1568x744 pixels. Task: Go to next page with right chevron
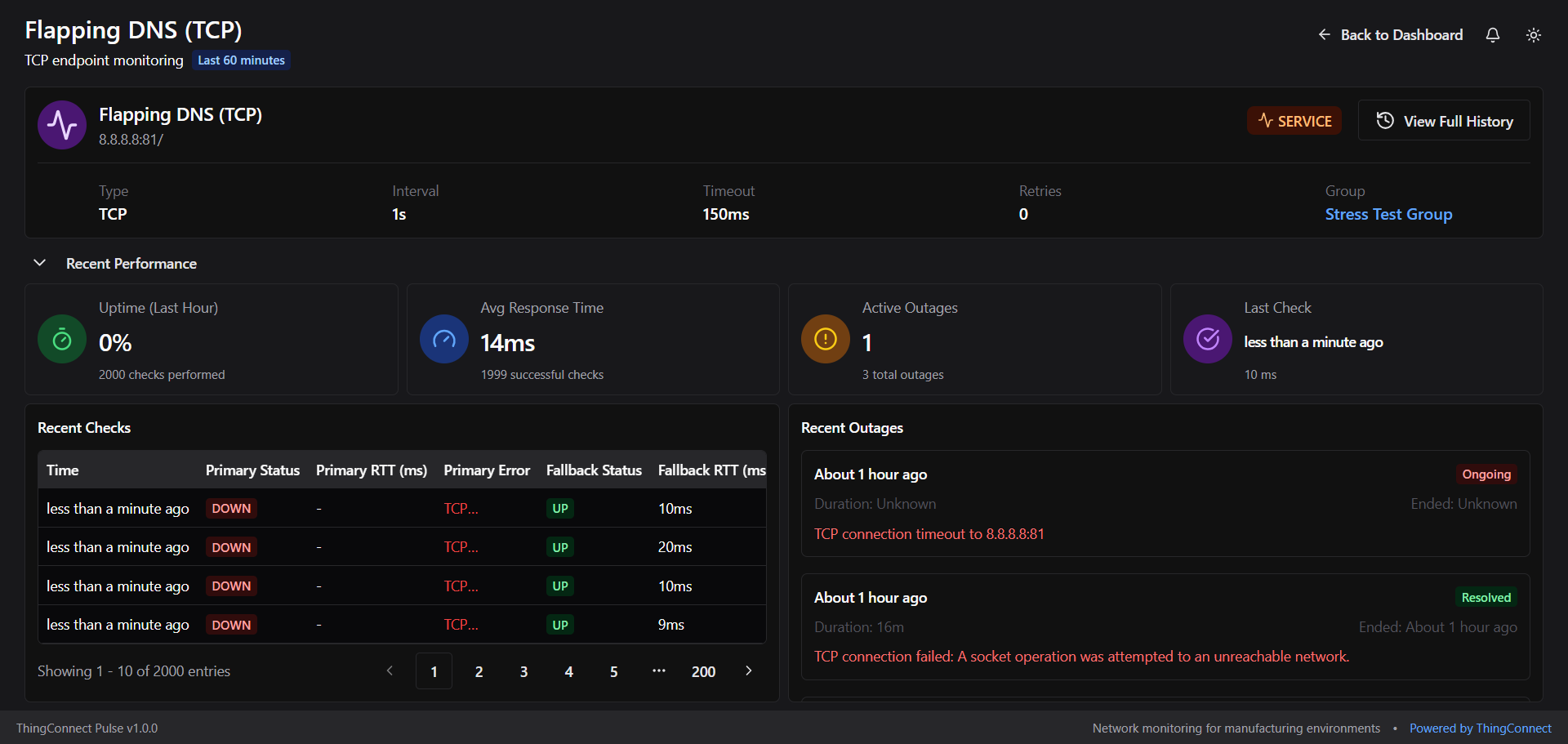click(748, 671)
